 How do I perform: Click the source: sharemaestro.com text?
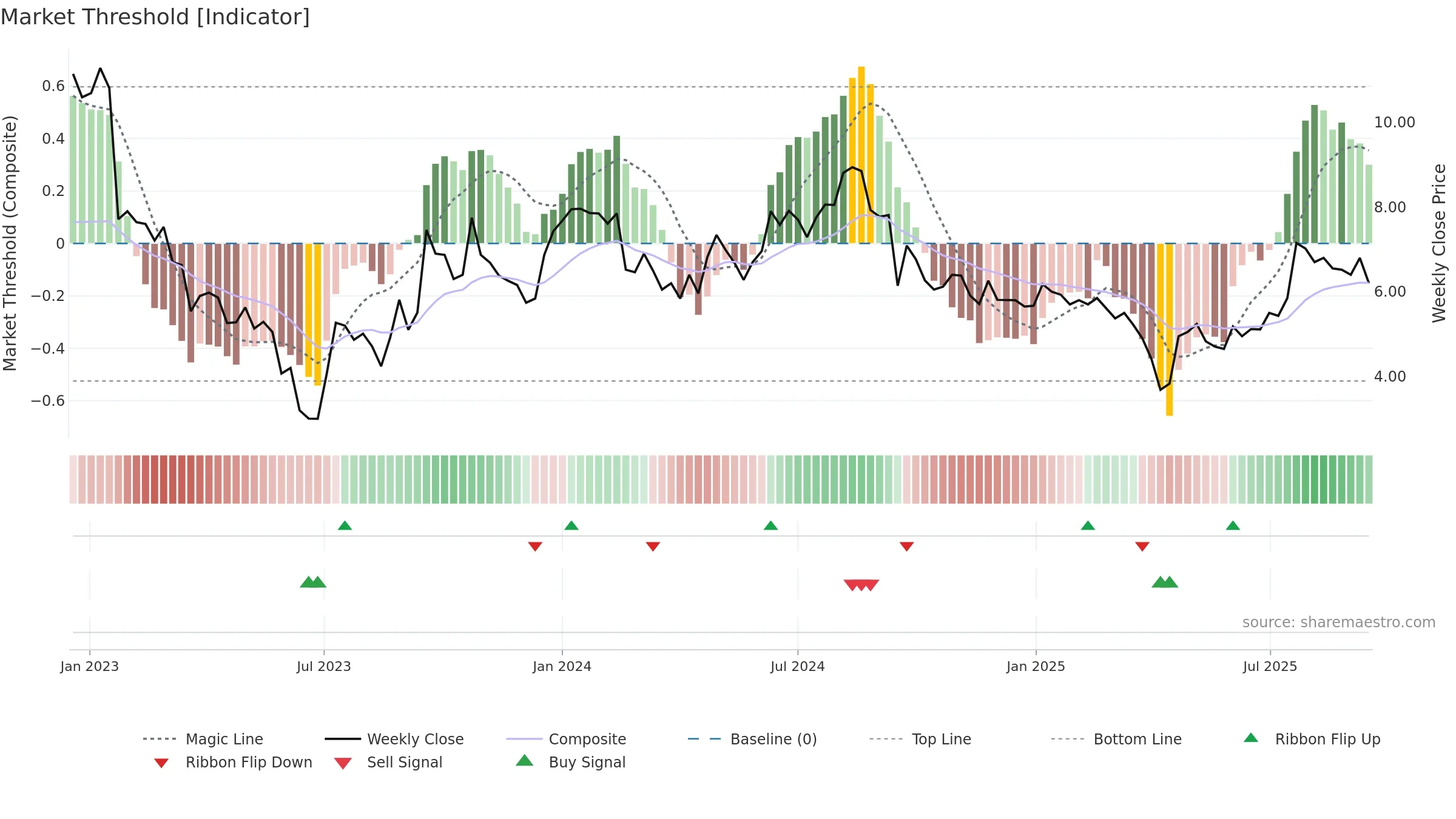(x=1339, y=622)
